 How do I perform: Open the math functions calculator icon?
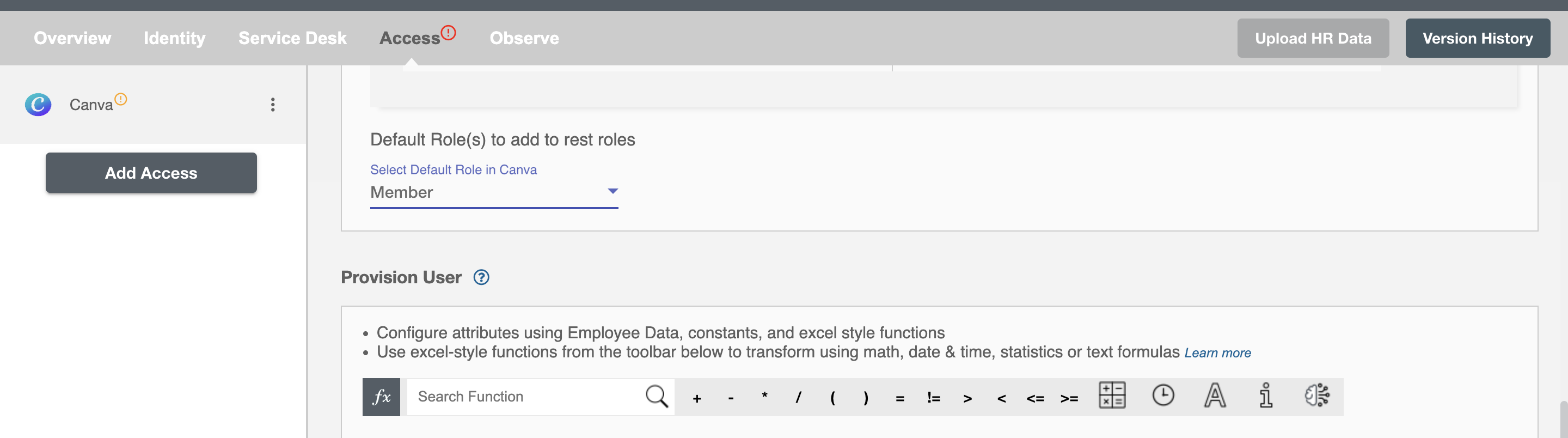point(1111,396)
